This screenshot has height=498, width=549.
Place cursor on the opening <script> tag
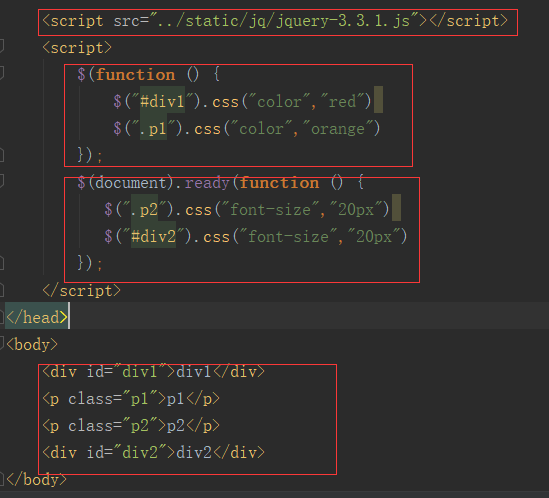pyautogui.click(x=77, y=48)
